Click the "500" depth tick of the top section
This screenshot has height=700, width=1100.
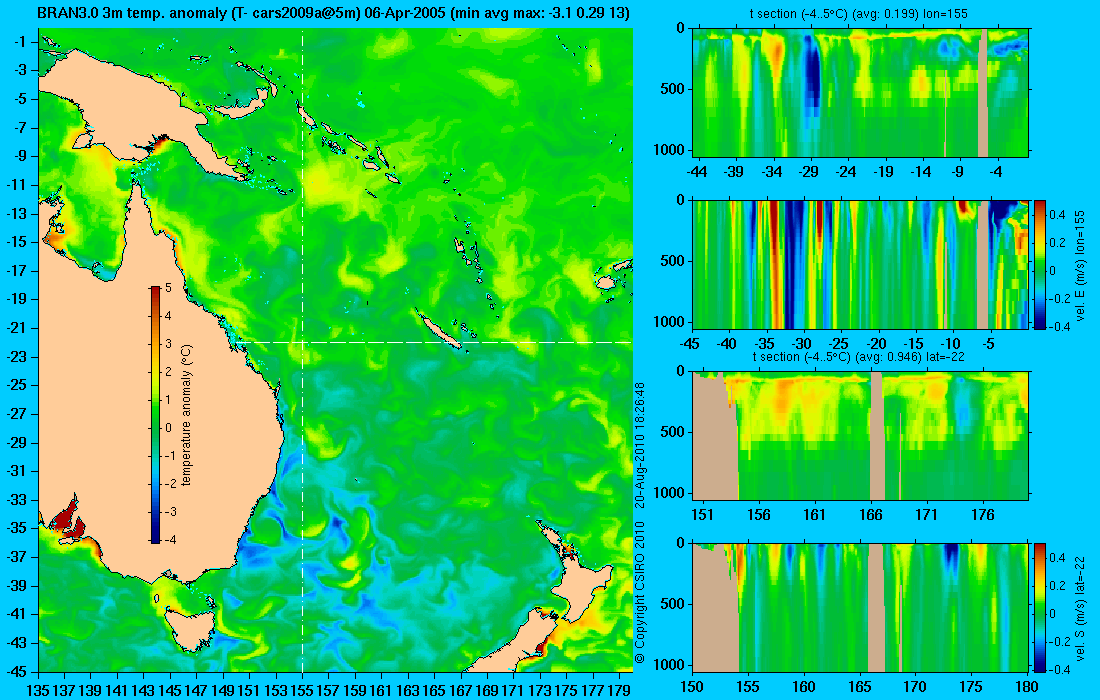[x=673, y=89]
